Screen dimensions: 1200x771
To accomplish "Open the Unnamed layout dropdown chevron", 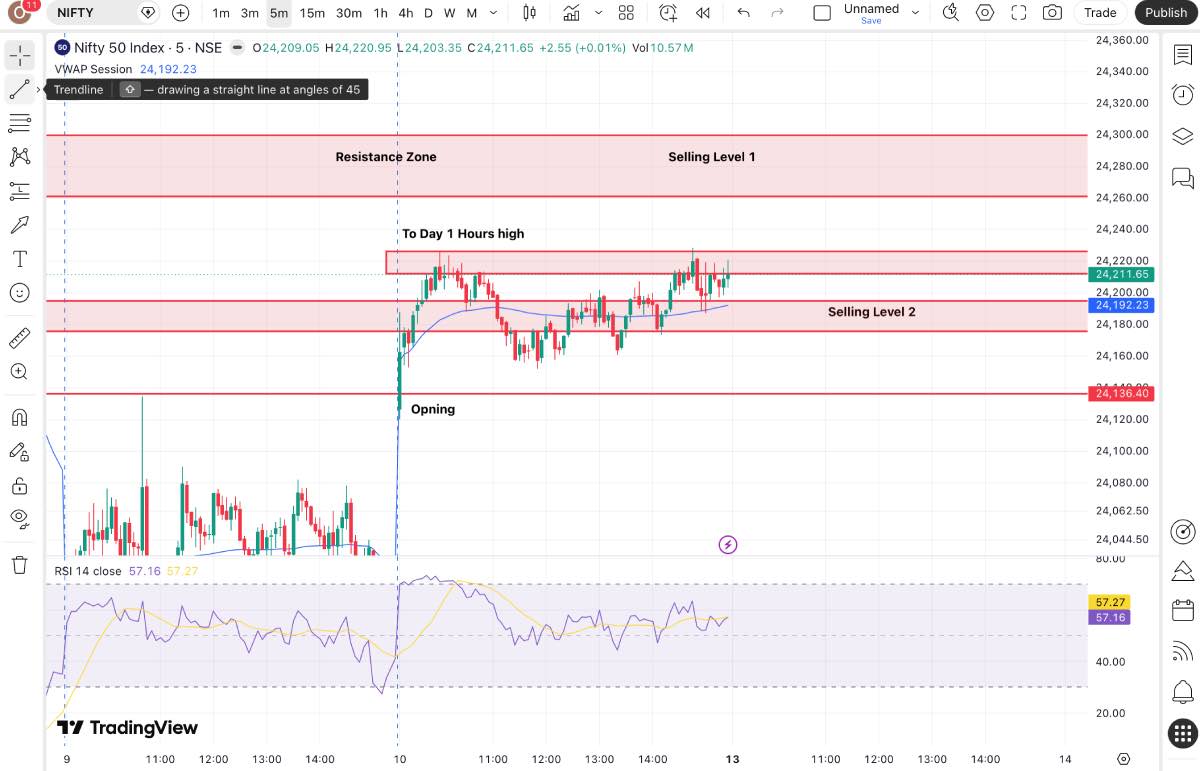I will [x=915, y=13].
